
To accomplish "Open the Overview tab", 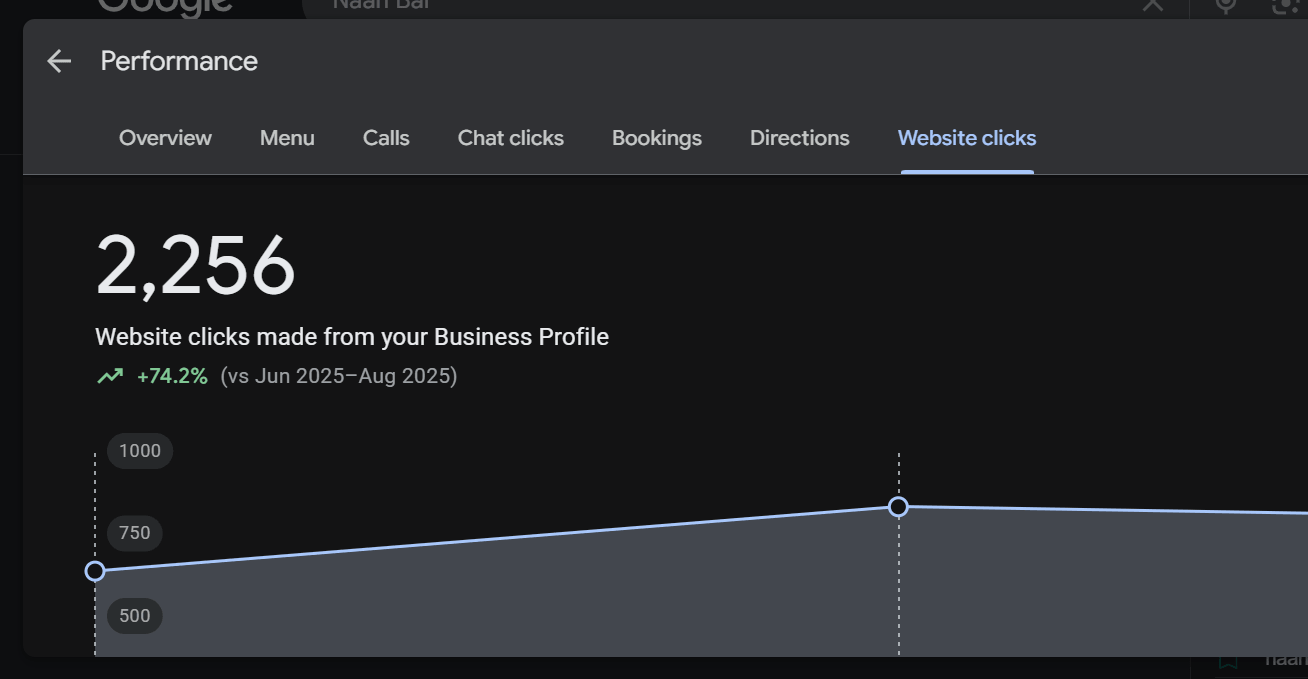I will [165, 138].
